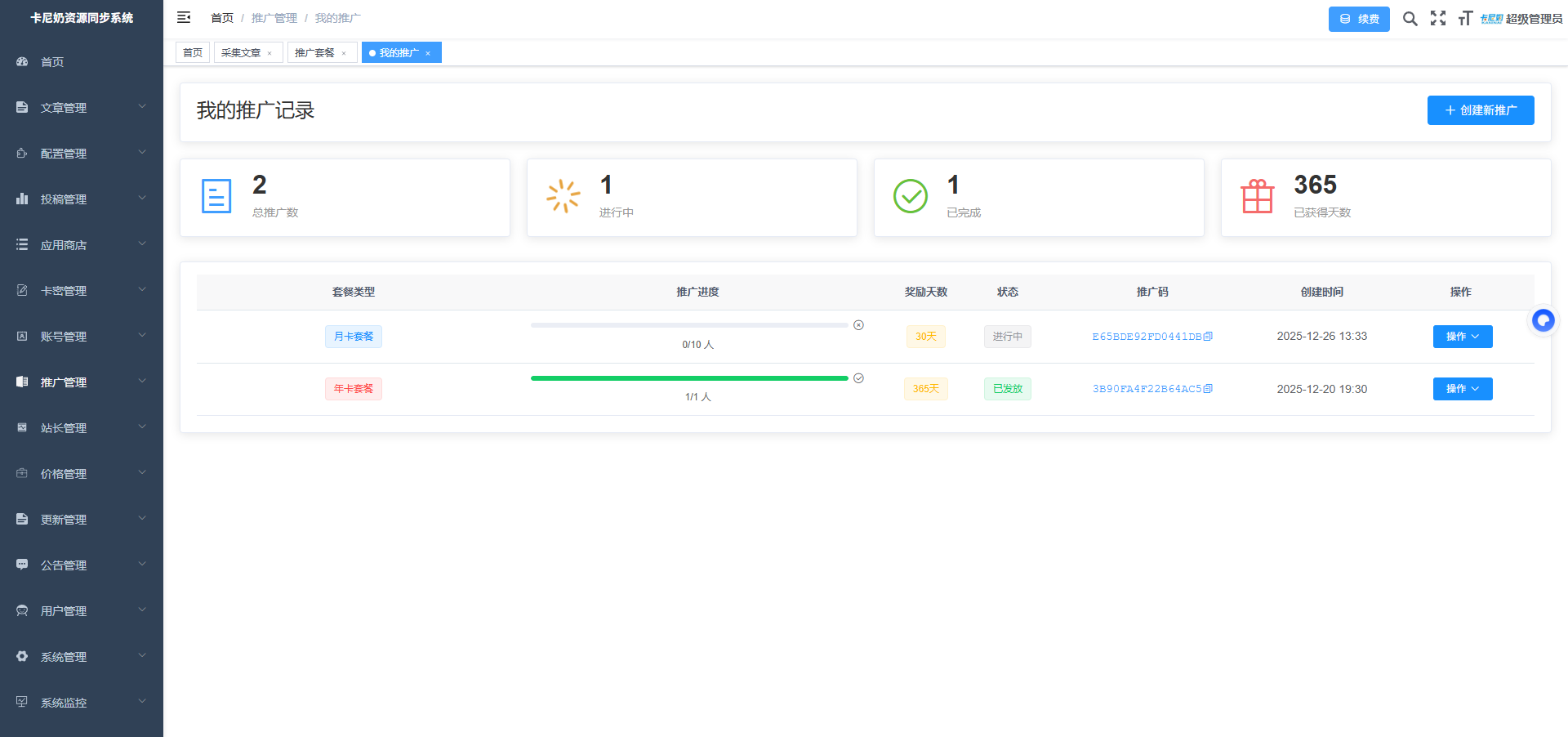1568x737 pixels.
Task: Click the 超级管理员 user profile
Action: click(1521, 19)
